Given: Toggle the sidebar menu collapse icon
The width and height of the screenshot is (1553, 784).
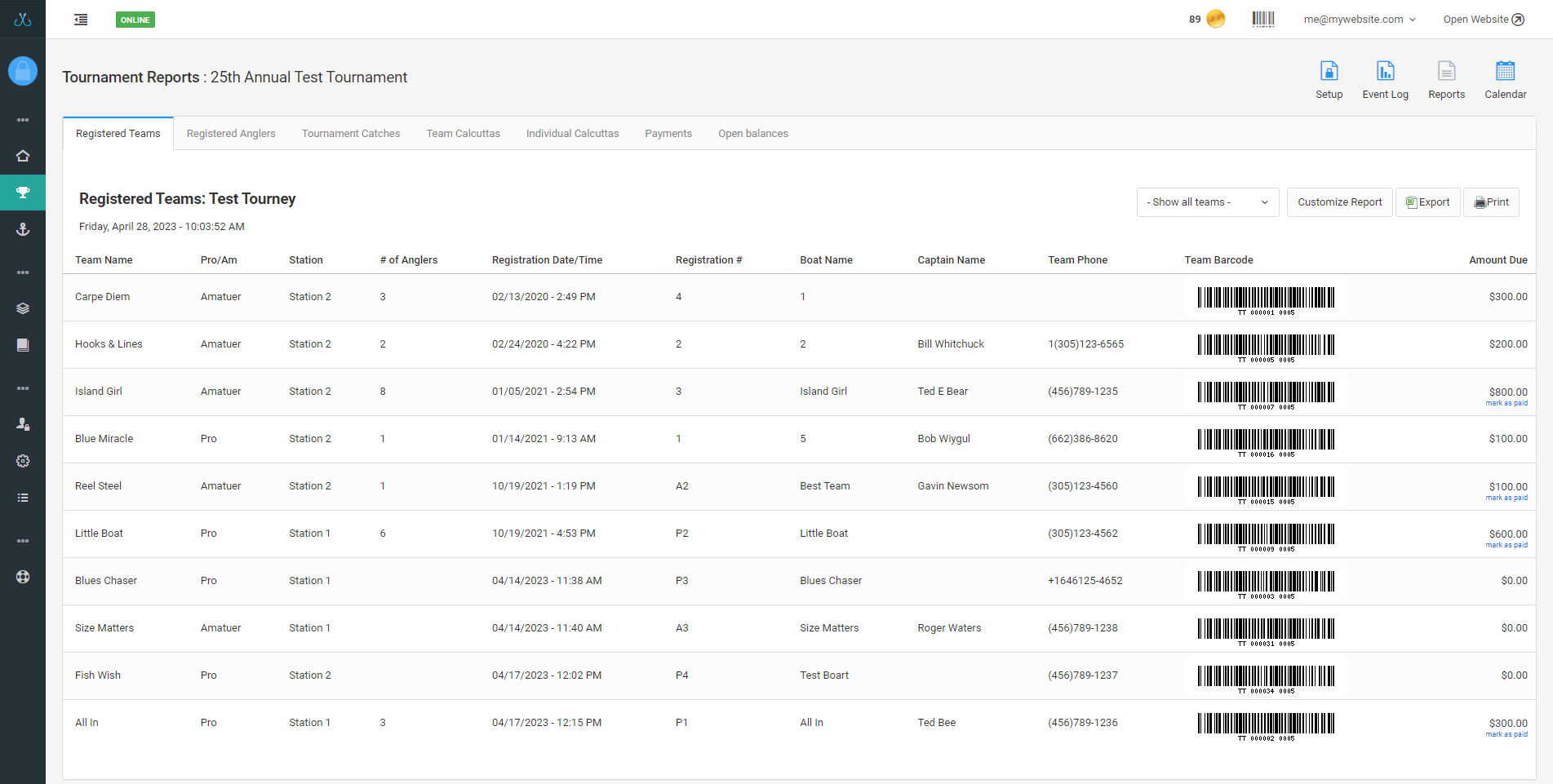Looking at the screenshot, I should [x=81, y=20].
